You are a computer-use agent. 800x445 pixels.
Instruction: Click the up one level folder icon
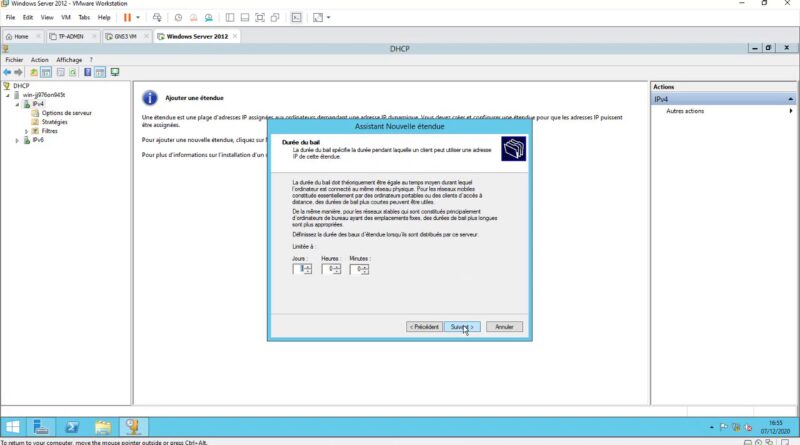click(34, 72)
